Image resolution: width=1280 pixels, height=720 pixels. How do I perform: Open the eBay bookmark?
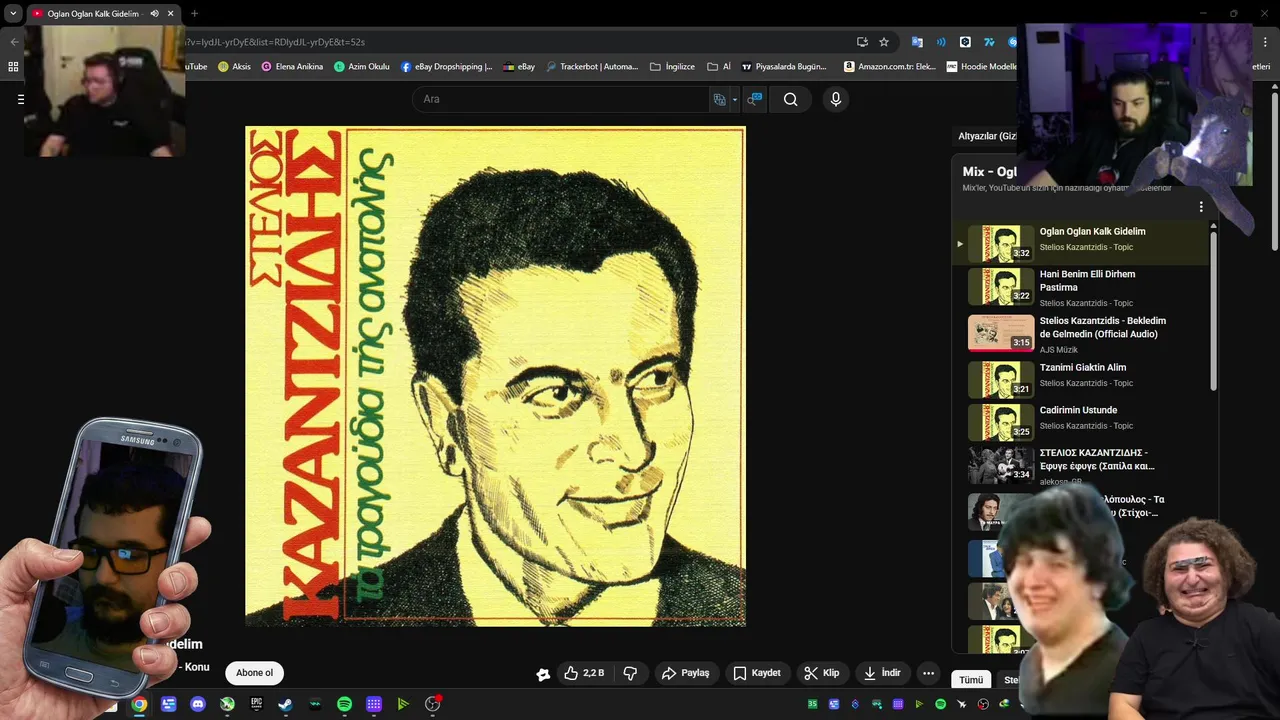519,67
